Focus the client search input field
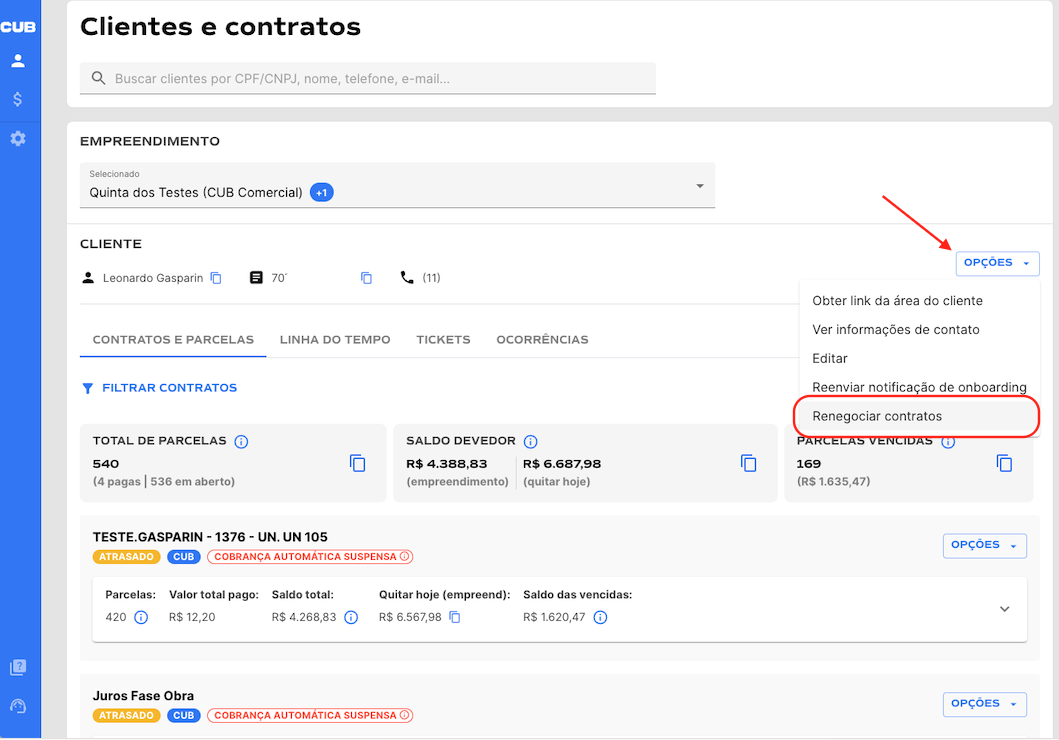 380,78
